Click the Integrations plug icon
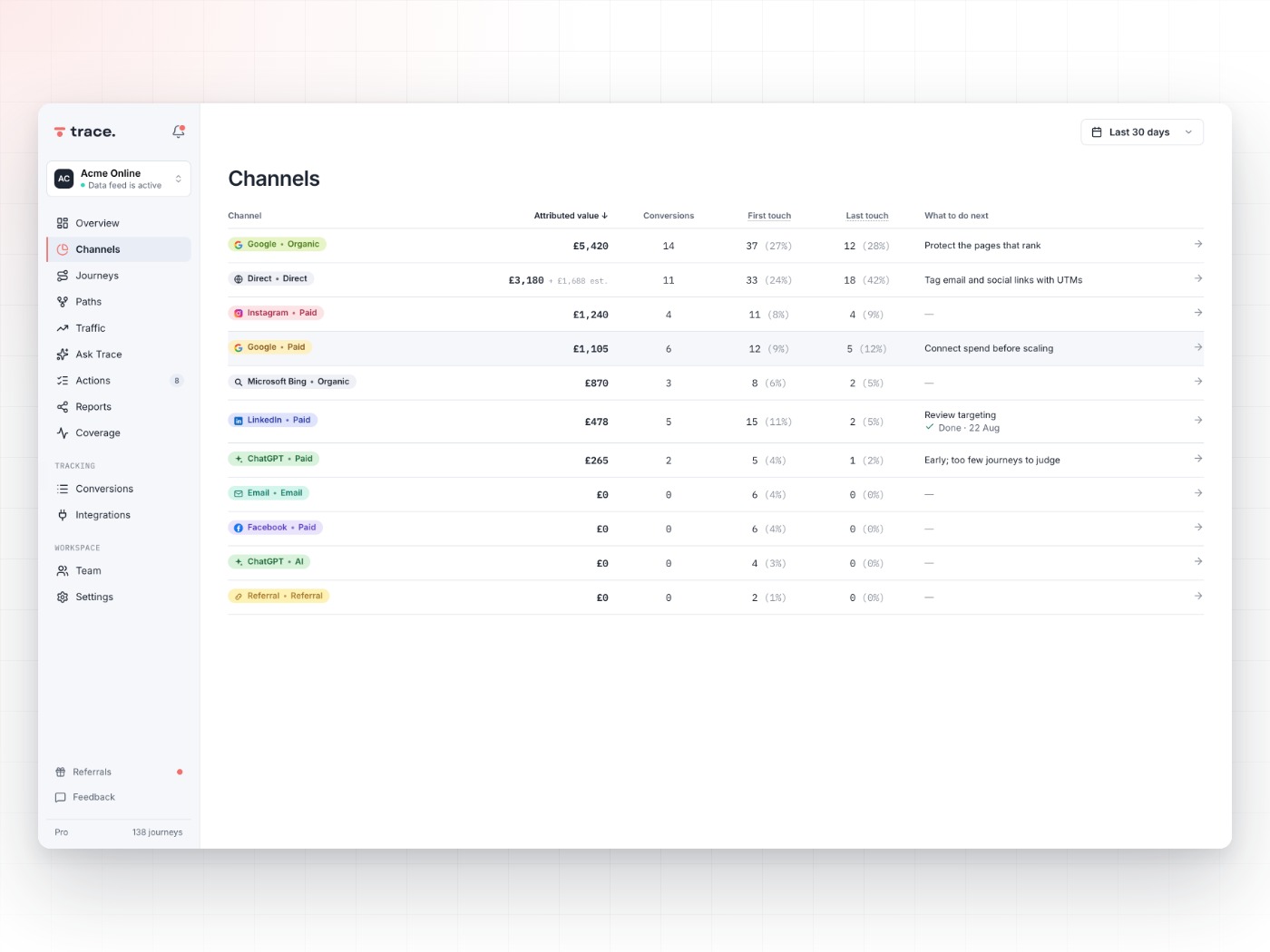Screen dimensions: 1270x952 click(63, 515)
